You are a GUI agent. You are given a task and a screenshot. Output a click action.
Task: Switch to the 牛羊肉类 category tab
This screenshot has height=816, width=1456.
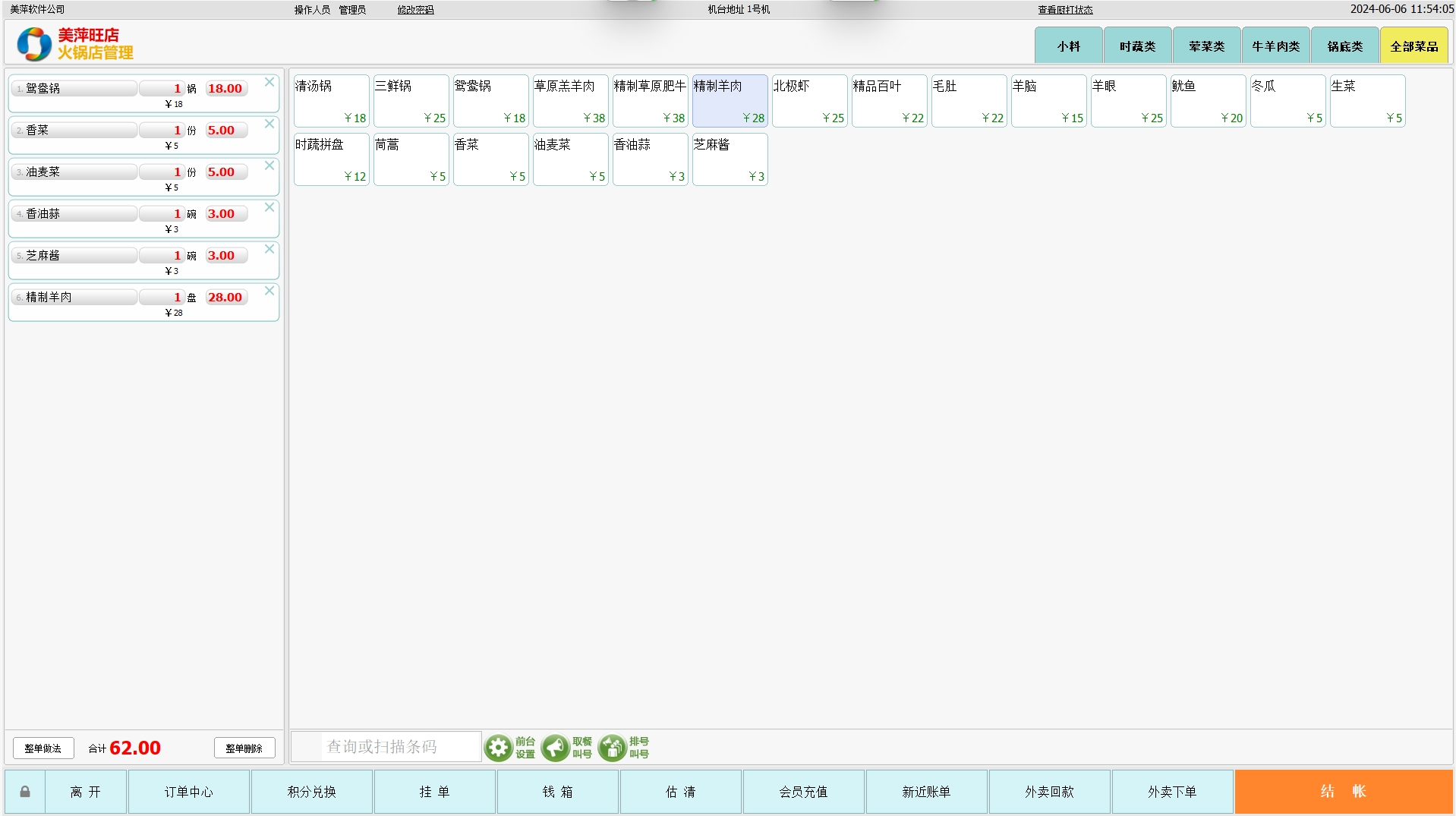point(1275,46)
